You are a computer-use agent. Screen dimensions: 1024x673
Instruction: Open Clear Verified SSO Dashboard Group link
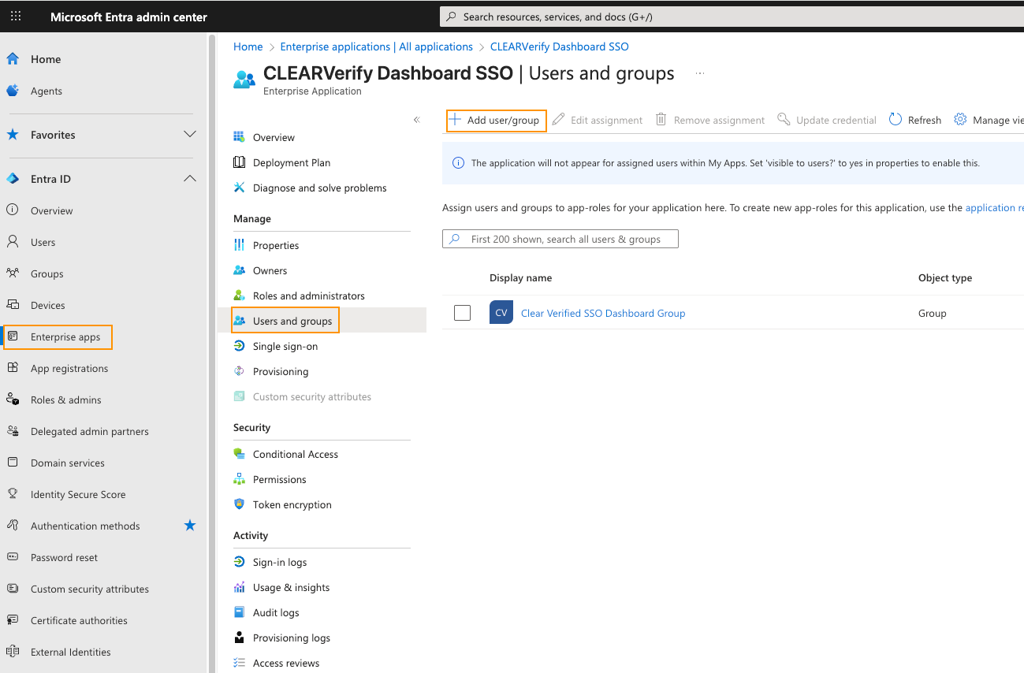click(x=603, y=313)
